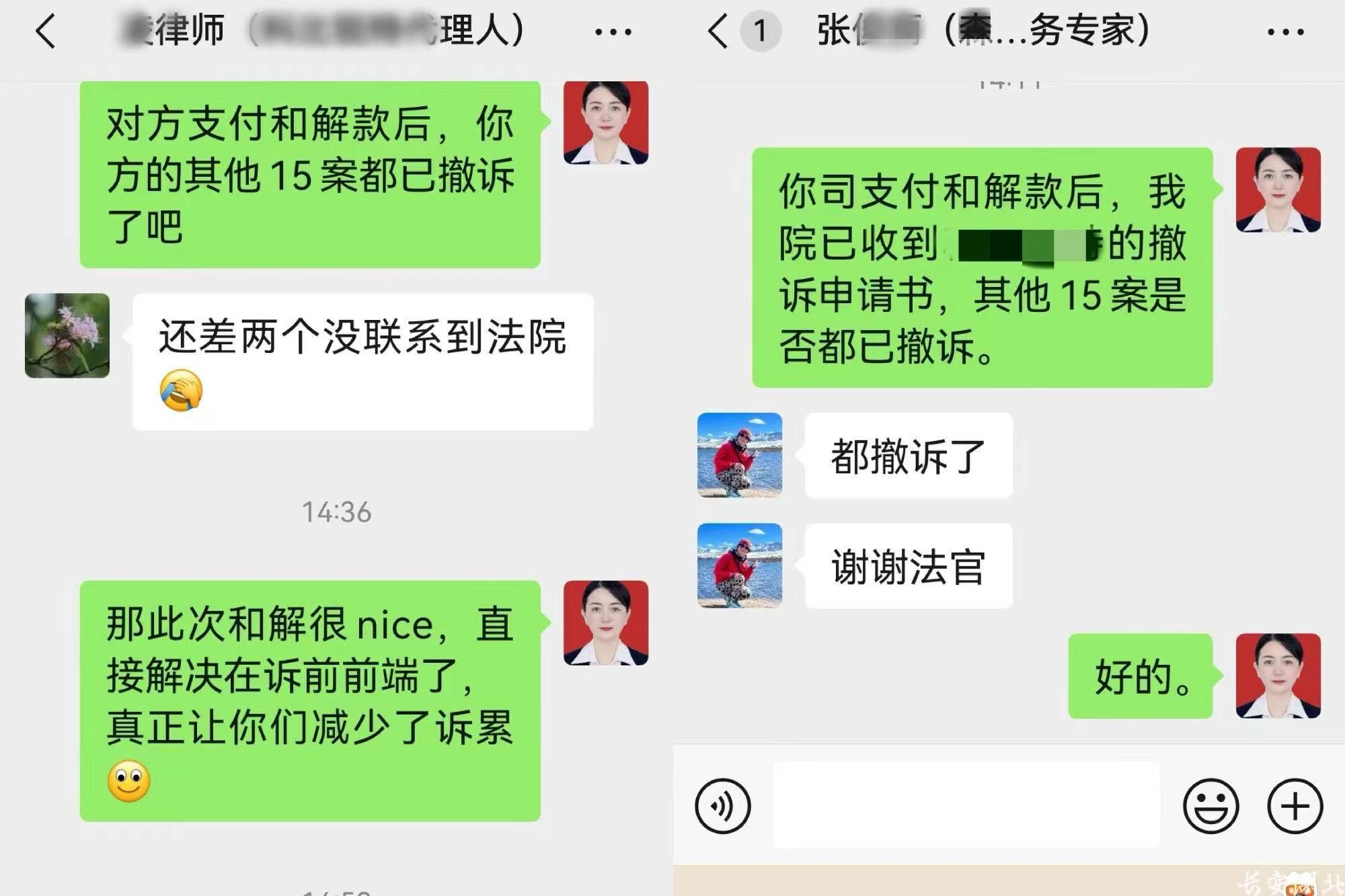Tap the voice input icon

click(x=723, y=806)
